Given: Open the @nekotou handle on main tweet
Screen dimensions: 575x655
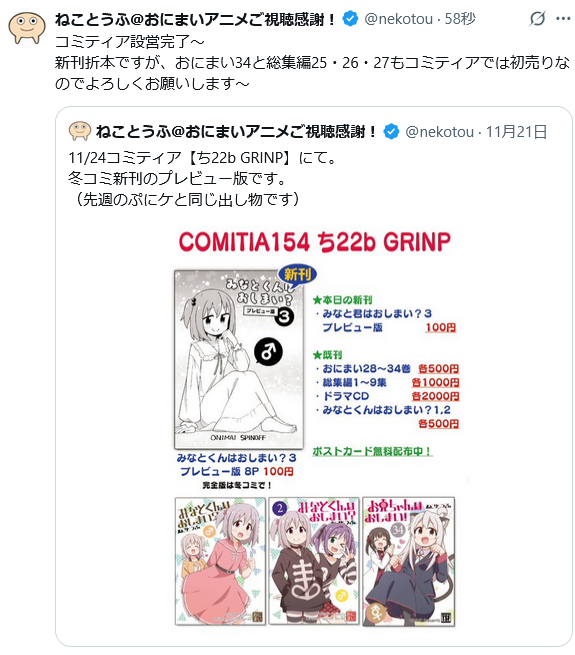Looking at the screenshot, I should (x=399, y=19).
